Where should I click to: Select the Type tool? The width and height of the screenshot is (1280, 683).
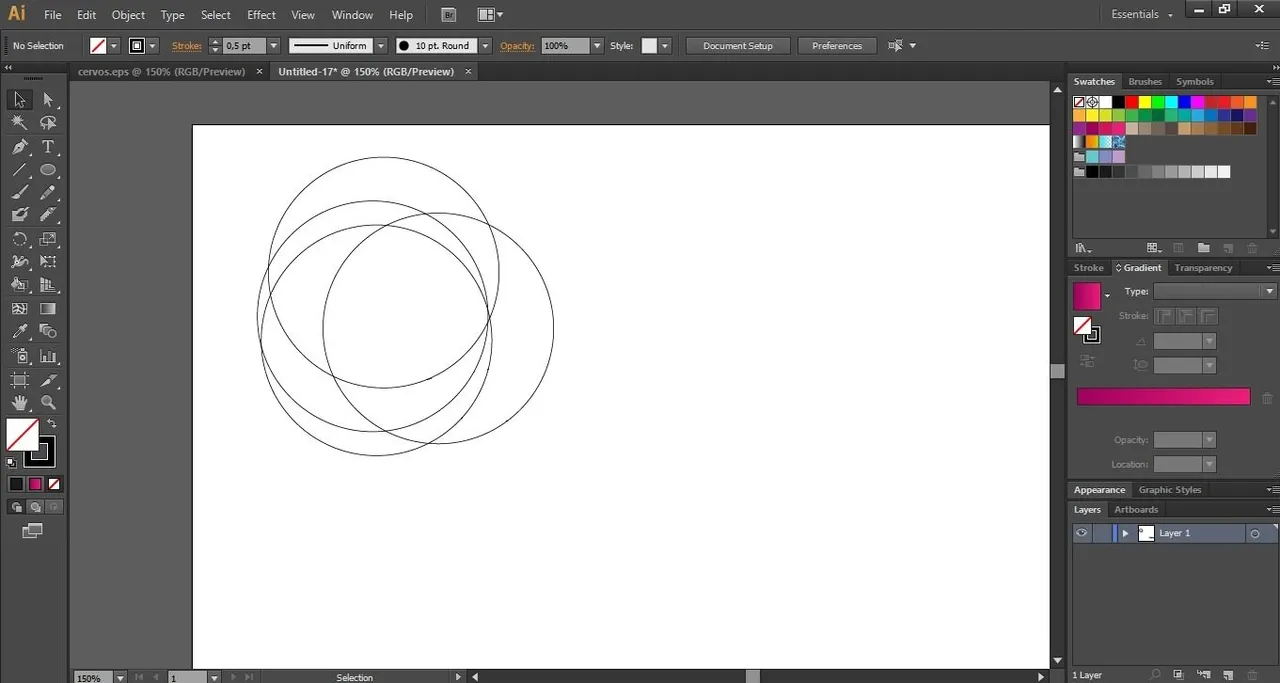(x=47, y=146)
